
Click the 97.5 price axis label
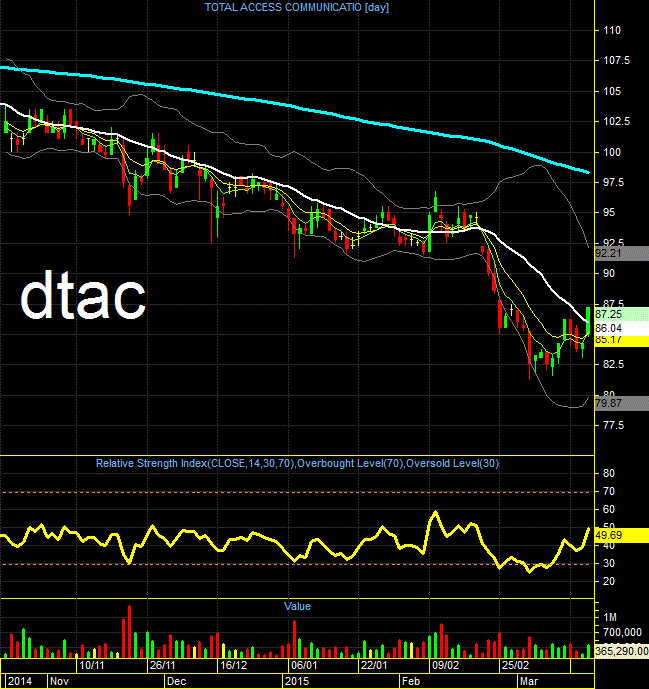click(x=613, y=182)
